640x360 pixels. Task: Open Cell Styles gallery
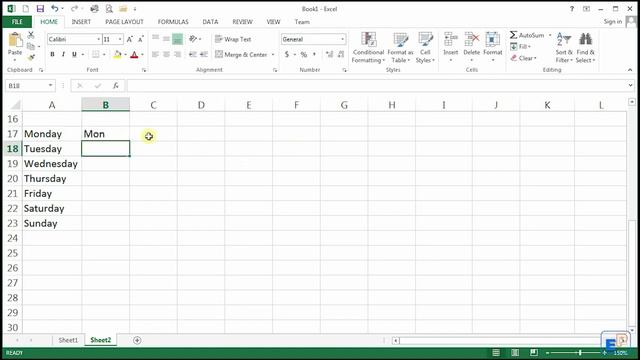pos(425,47)
